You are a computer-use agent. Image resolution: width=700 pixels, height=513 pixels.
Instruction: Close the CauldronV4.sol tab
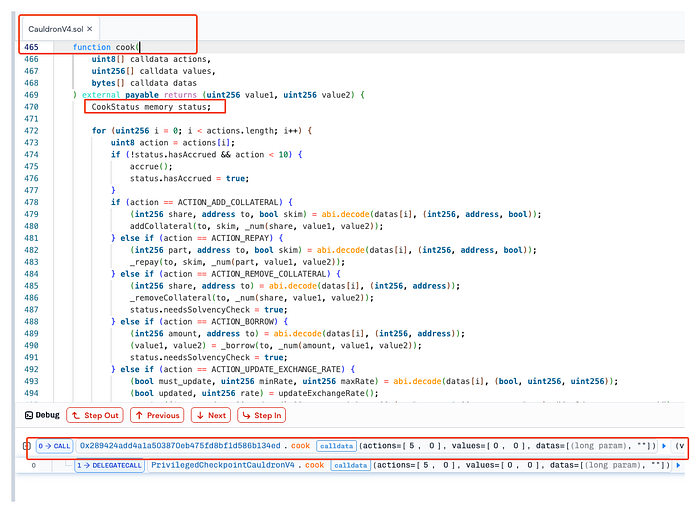90,30
